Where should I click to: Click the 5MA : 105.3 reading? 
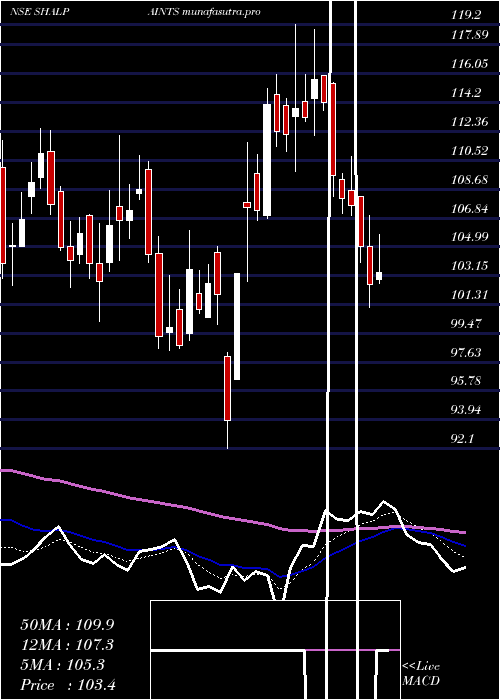[x=62, y=665]
